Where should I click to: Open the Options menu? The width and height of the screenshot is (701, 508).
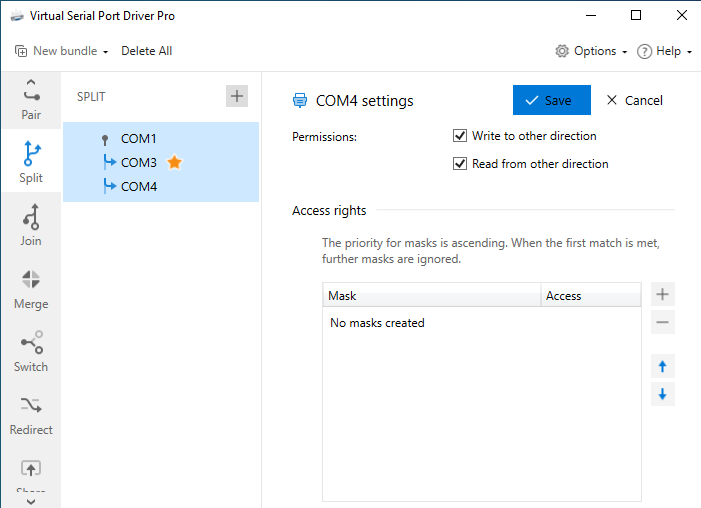tap(591, 51)
